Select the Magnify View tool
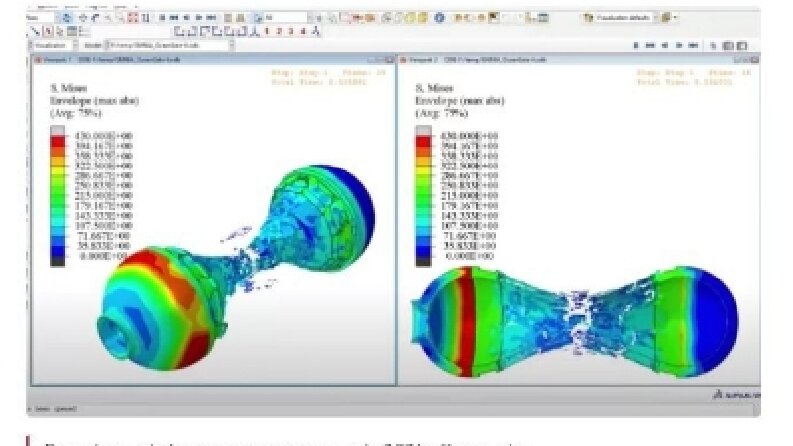Image resolution: width=793 pixels, height=446 pixels. click(x=108, y=18)
